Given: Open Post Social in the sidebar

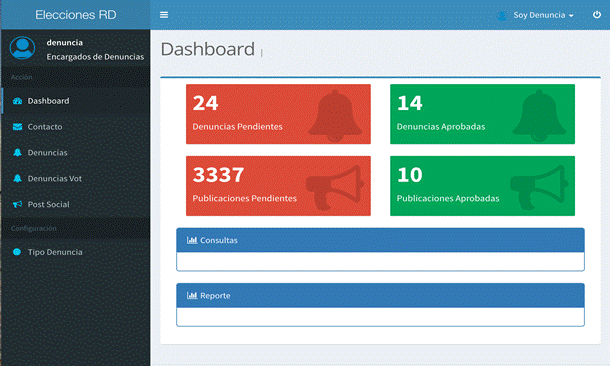Looking at the screenshot, I should click(x=76, y=204).
